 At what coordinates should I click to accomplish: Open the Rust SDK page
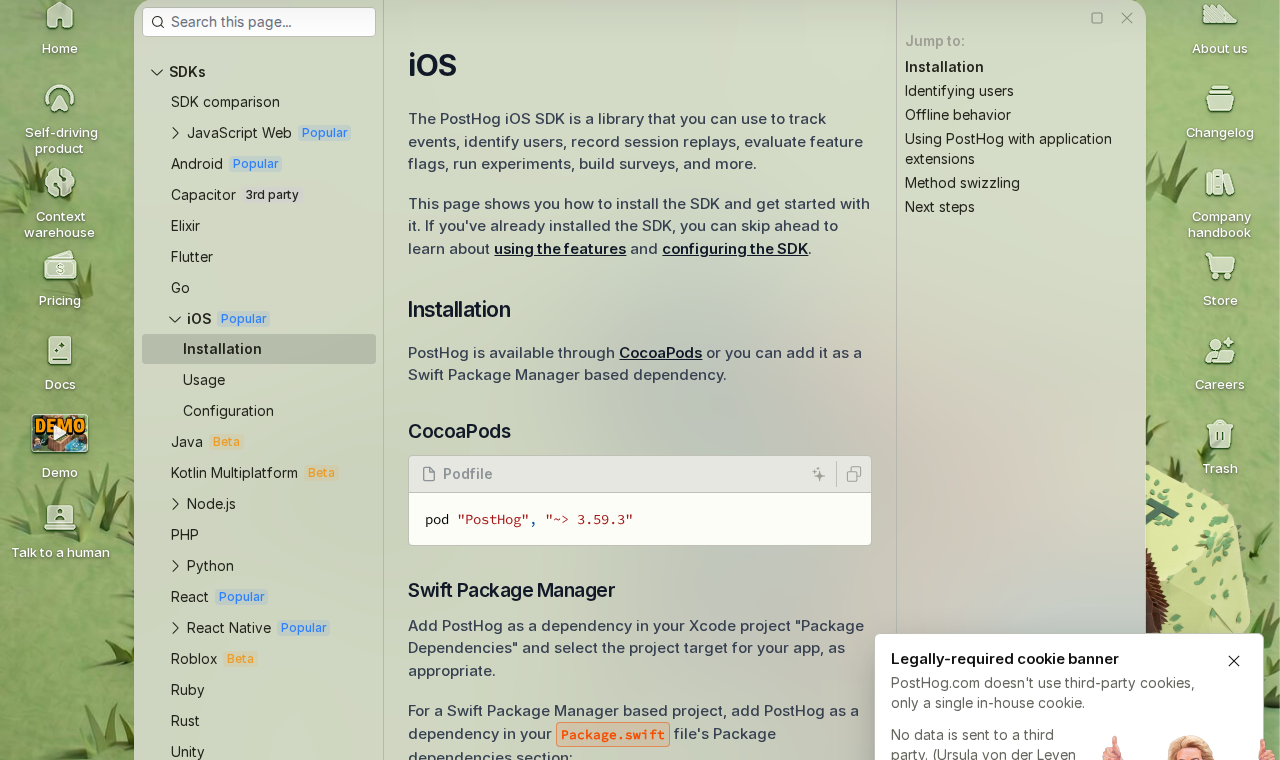pyautogui.click(x=185, y=721)
